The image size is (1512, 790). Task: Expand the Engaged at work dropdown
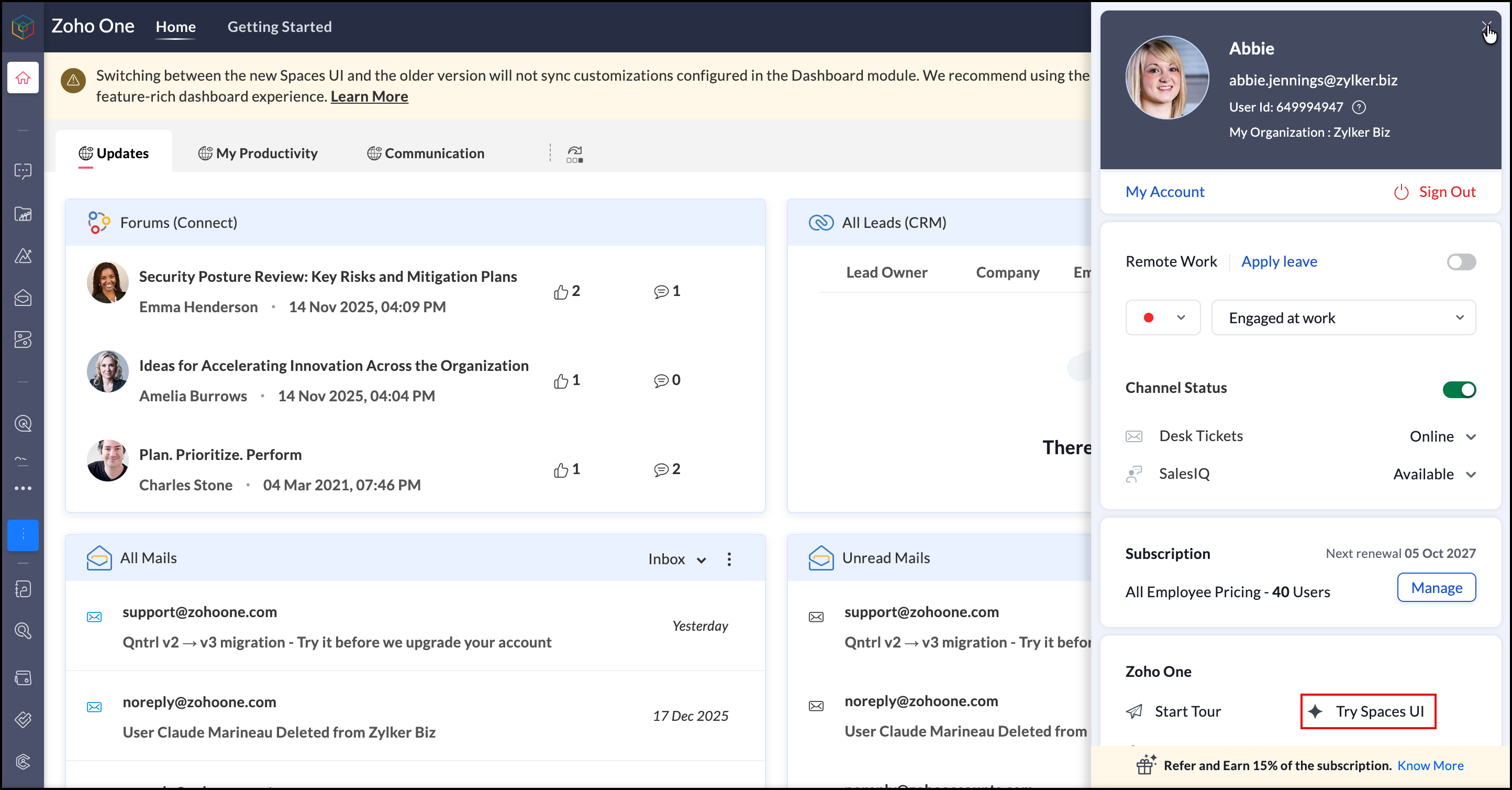[1343, 318]
